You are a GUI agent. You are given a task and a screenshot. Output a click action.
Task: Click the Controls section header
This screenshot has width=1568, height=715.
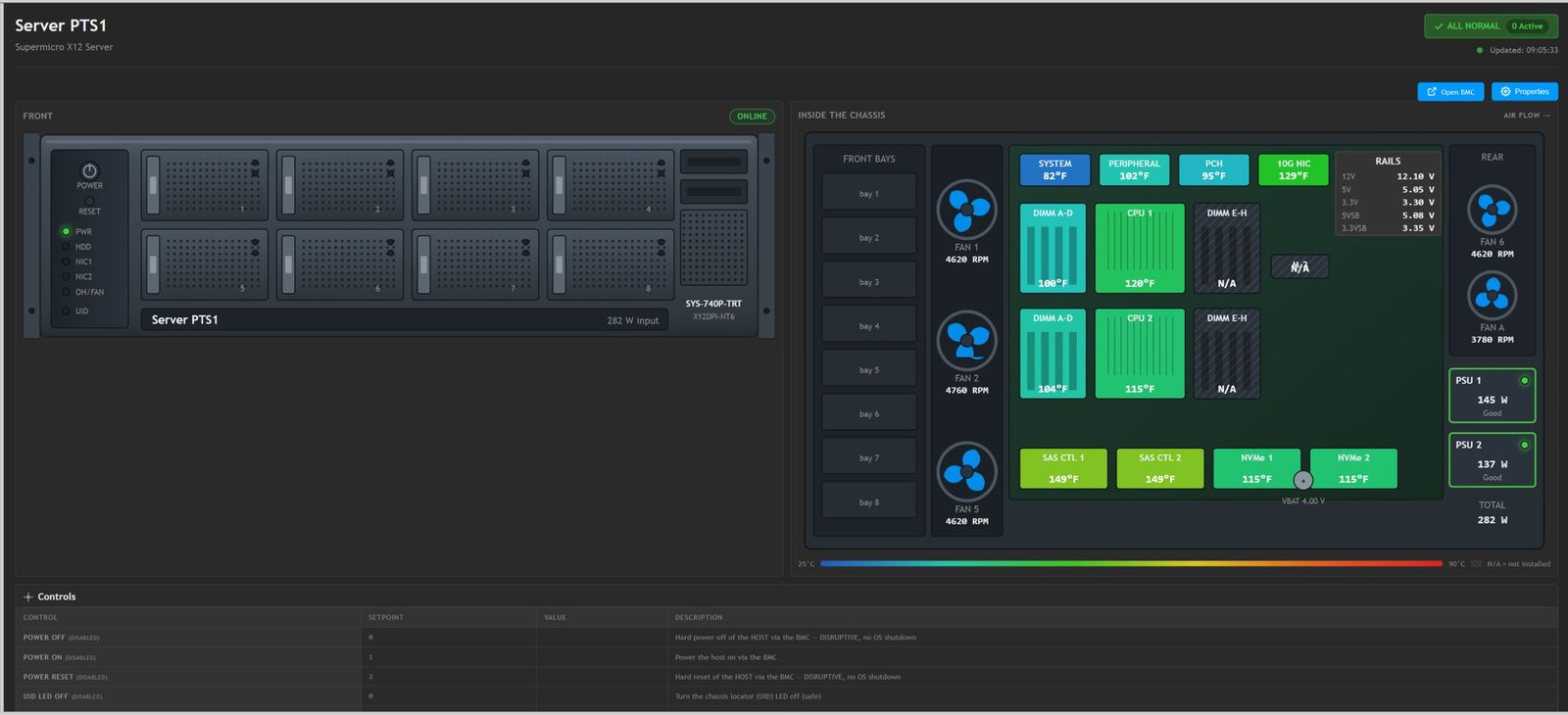pos(50,596)
